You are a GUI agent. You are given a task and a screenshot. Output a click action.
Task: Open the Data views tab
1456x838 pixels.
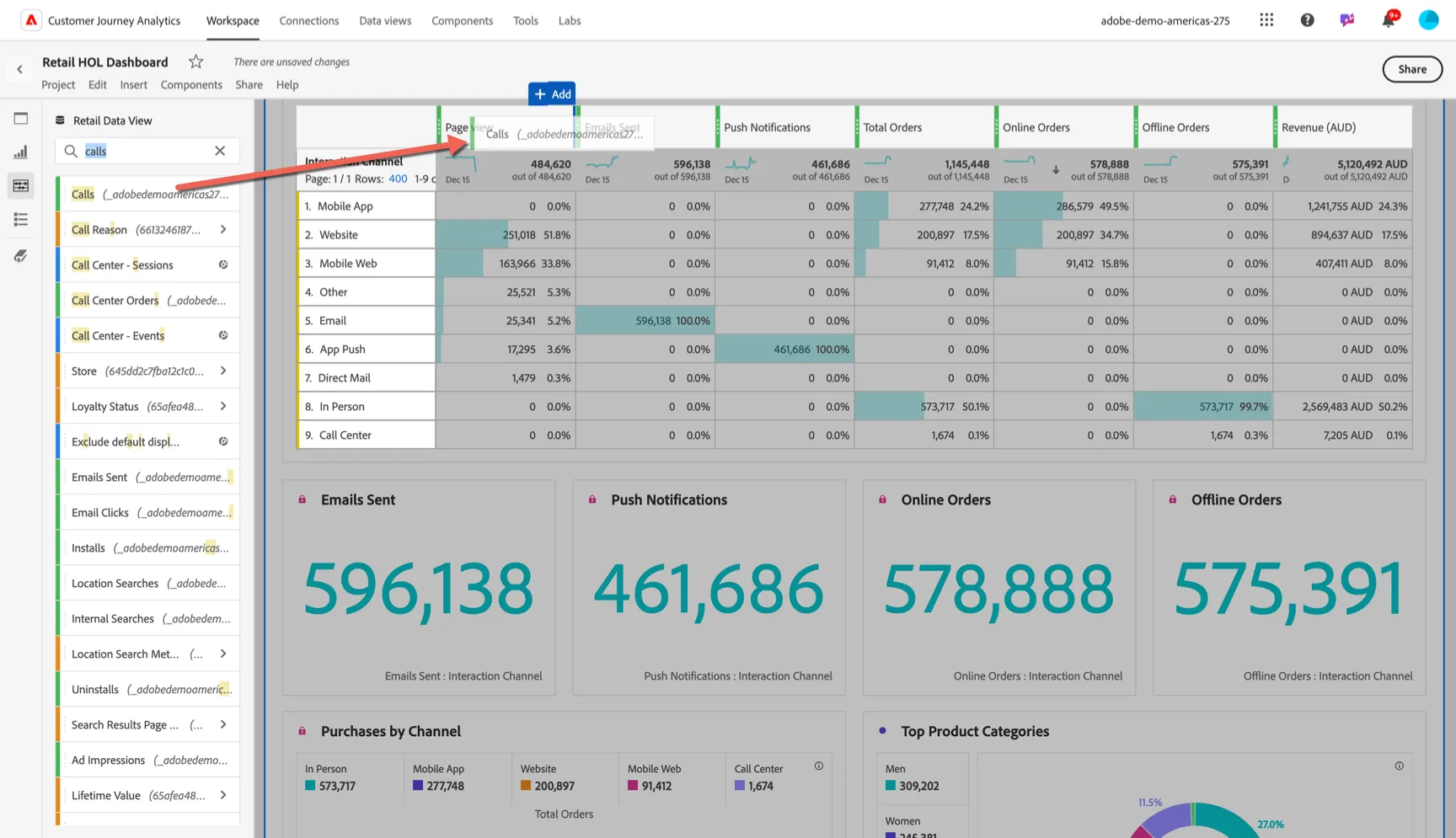point(385,20)
